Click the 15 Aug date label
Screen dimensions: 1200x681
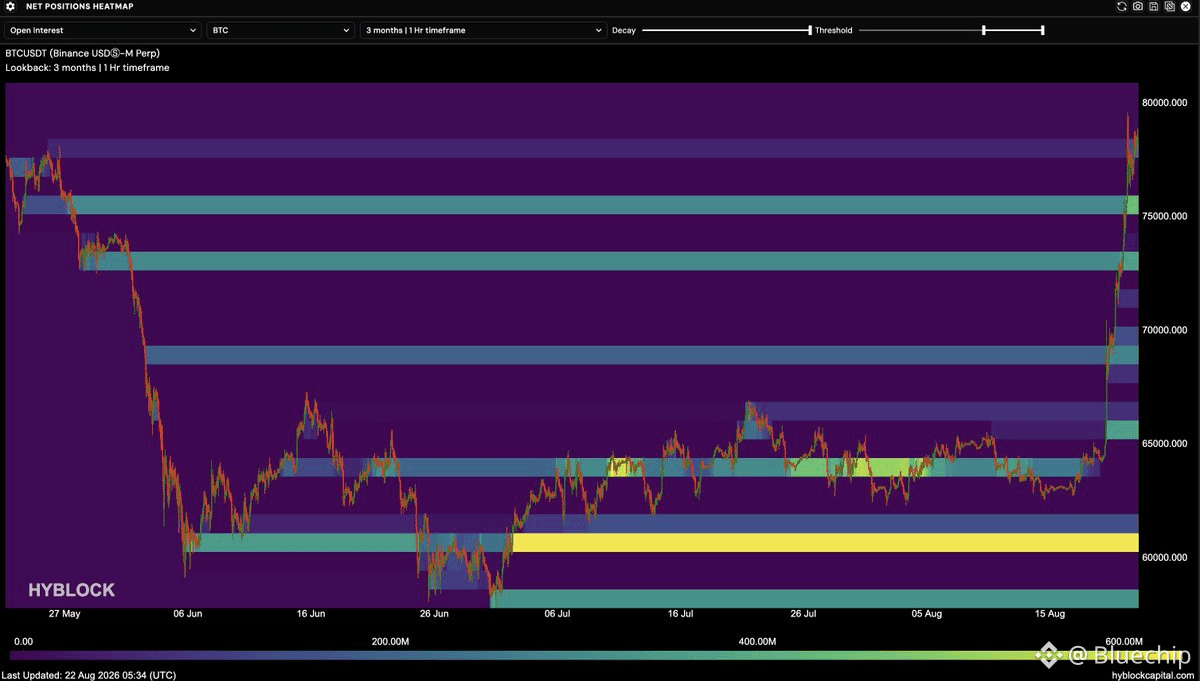point(1051,614)
